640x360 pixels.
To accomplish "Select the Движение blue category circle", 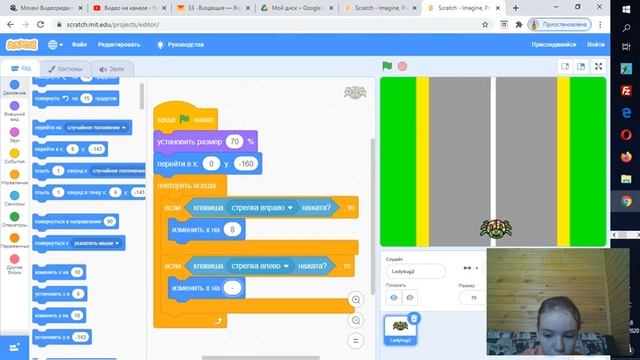I will [x=14, y=84].
